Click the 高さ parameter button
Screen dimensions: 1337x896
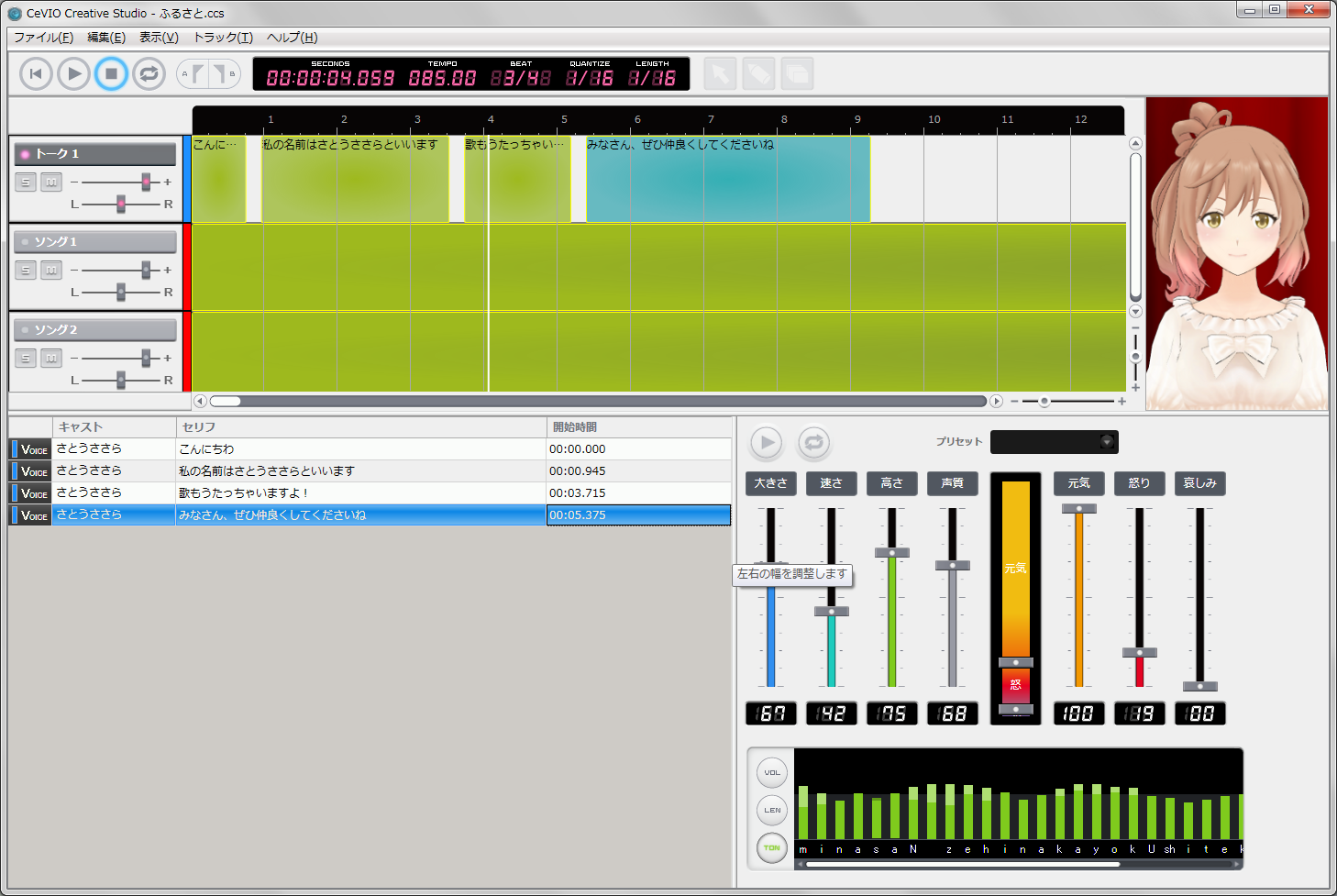coord(892,483)
